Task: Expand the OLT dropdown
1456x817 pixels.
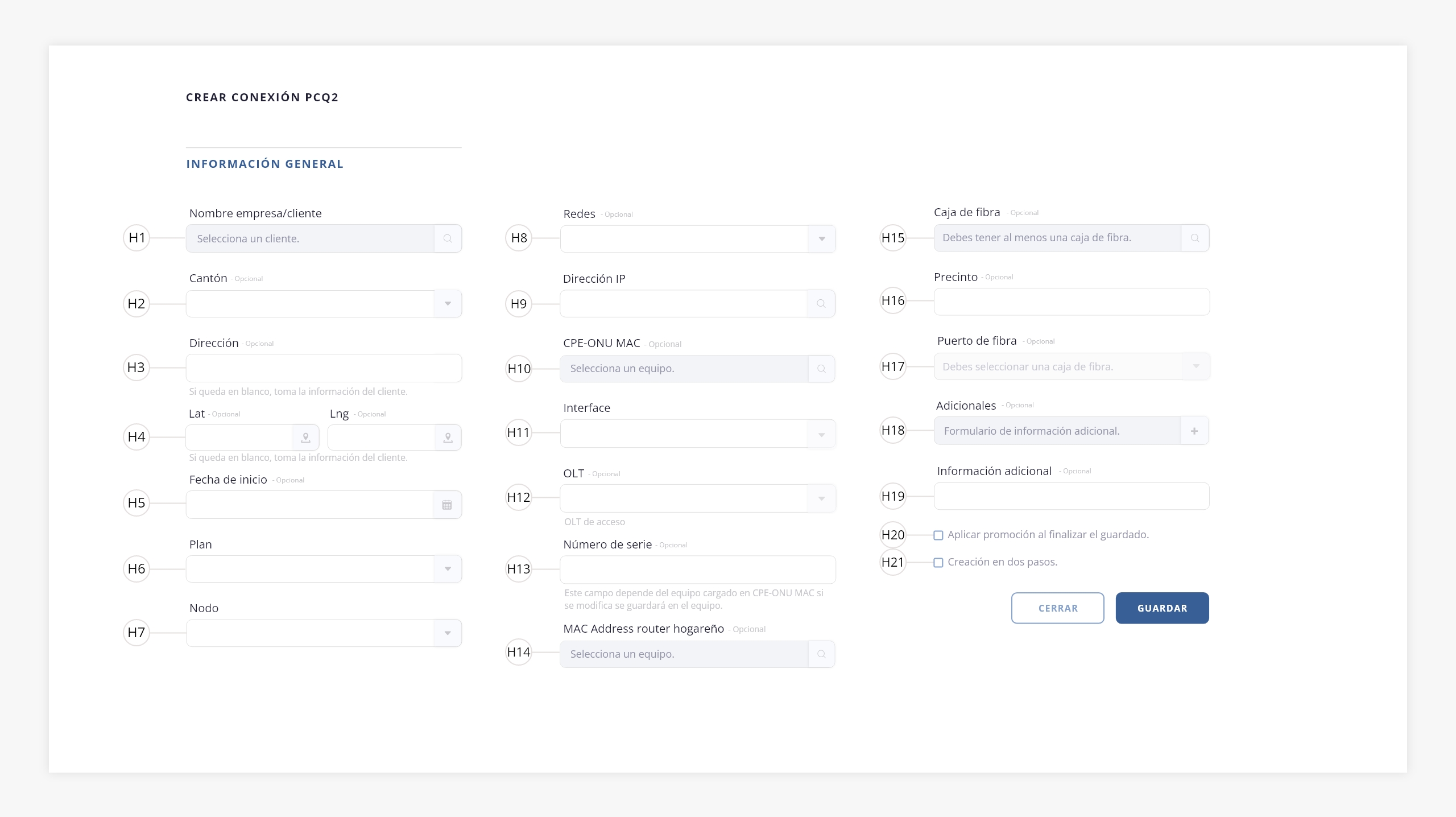Action: pyautogui.click(x=821, y=498)
